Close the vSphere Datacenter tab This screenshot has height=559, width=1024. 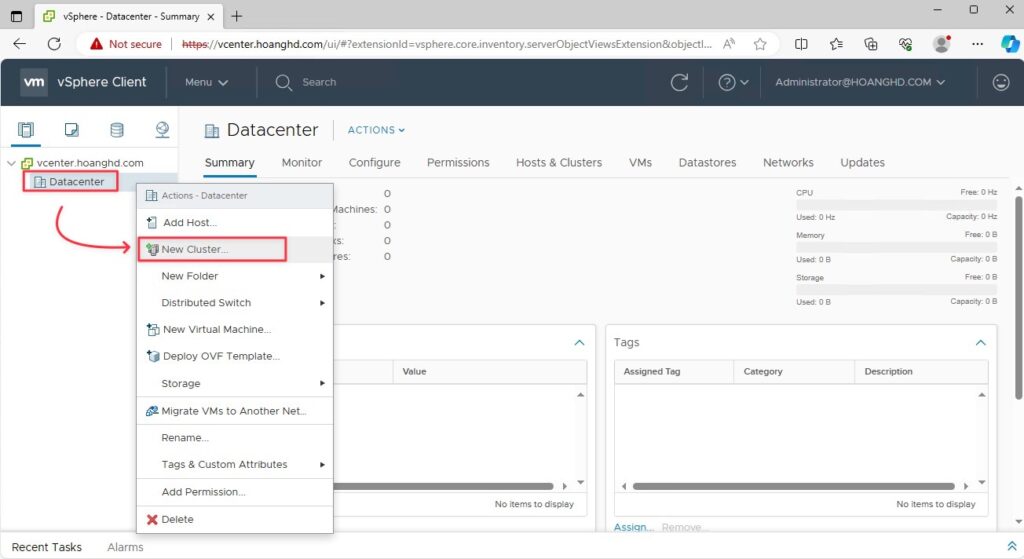click(211, 17)
